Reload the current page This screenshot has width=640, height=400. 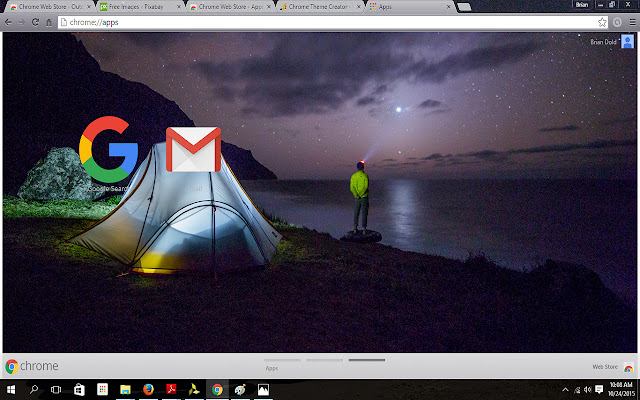[x=36, y=22]
